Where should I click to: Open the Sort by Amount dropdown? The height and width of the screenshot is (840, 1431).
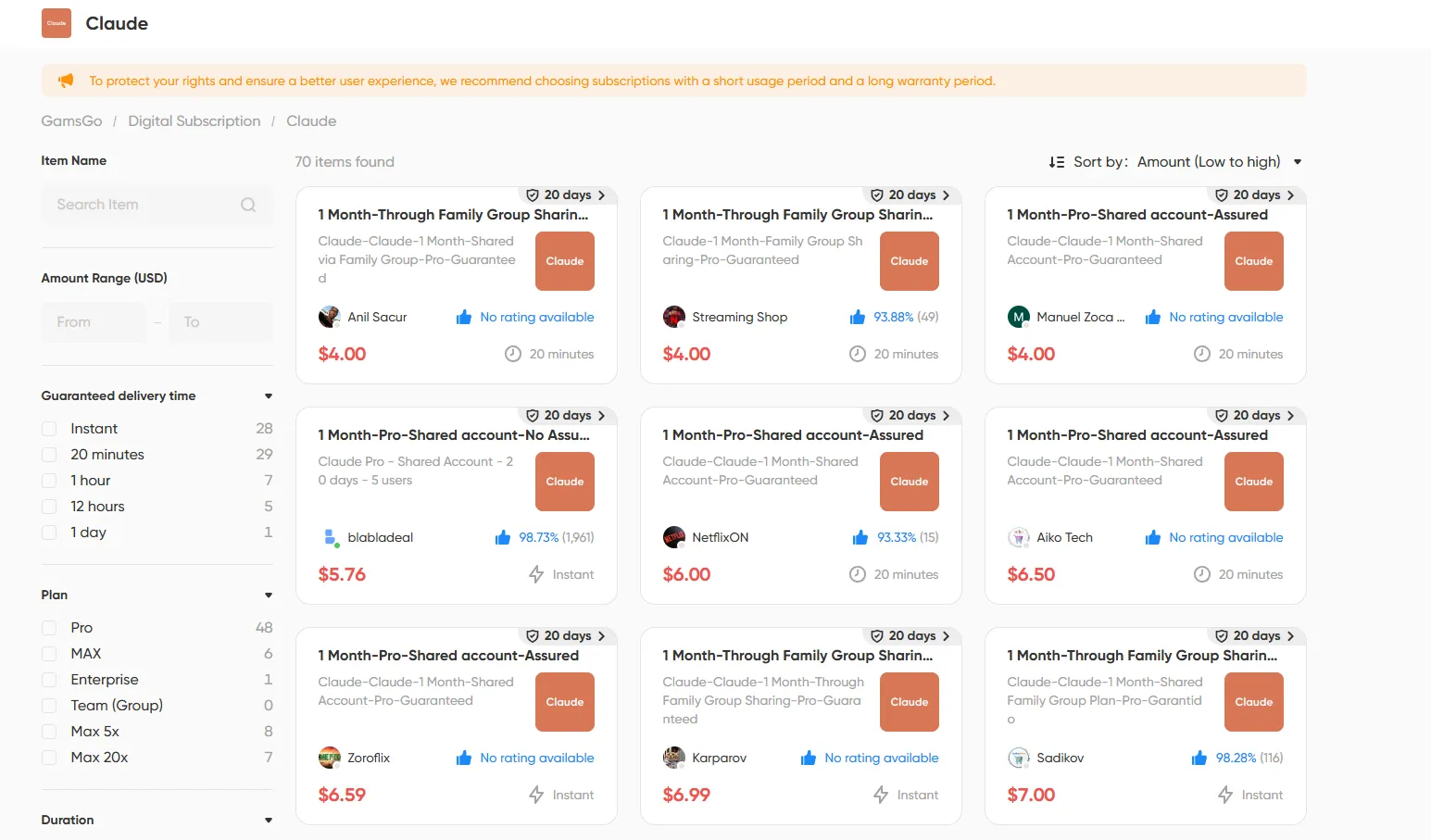[x=1219, y=162]
